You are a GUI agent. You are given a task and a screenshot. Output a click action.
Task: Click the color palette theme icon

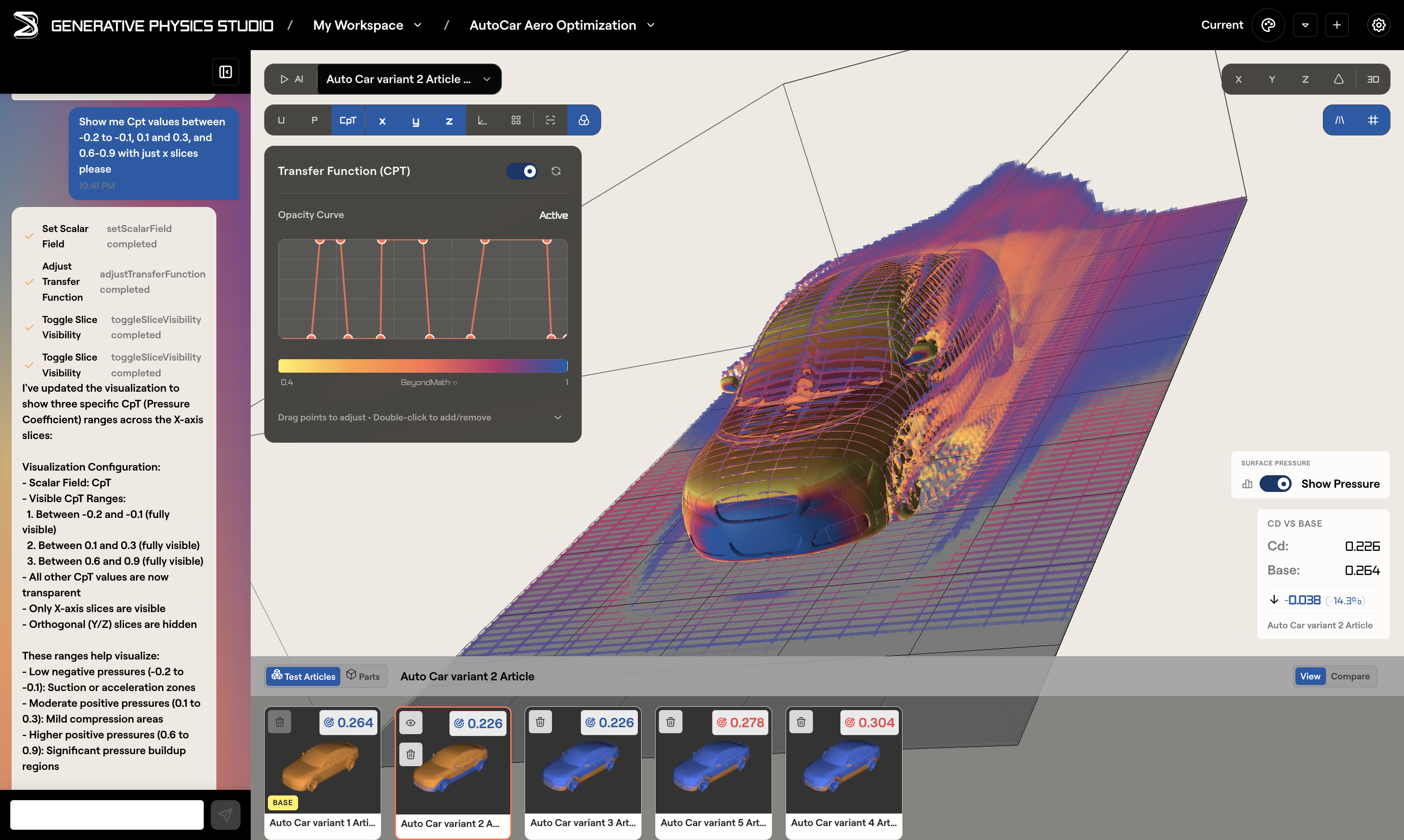coord(1268,25)
